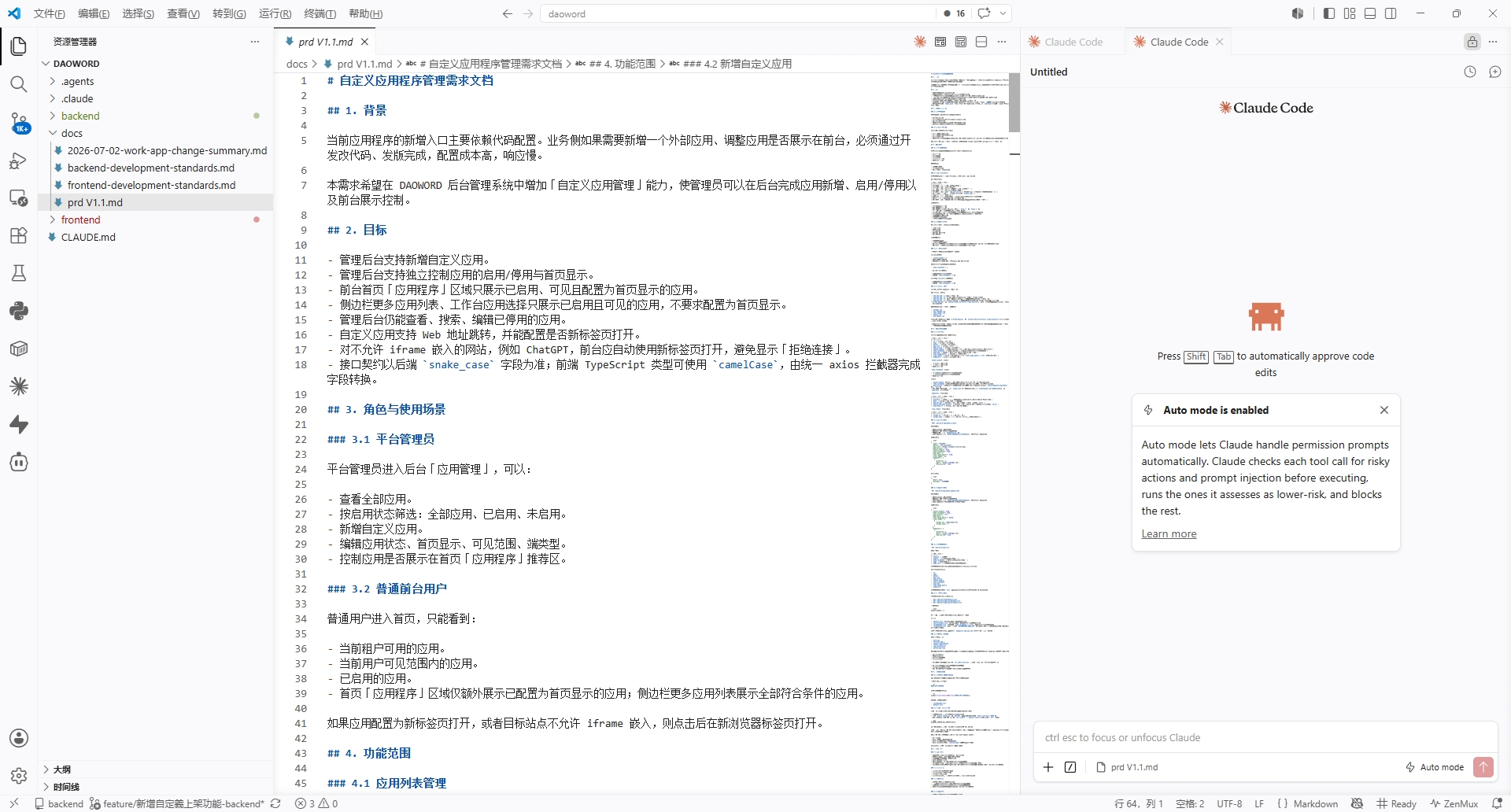Start a new Claude chat session

point(1495,72)
